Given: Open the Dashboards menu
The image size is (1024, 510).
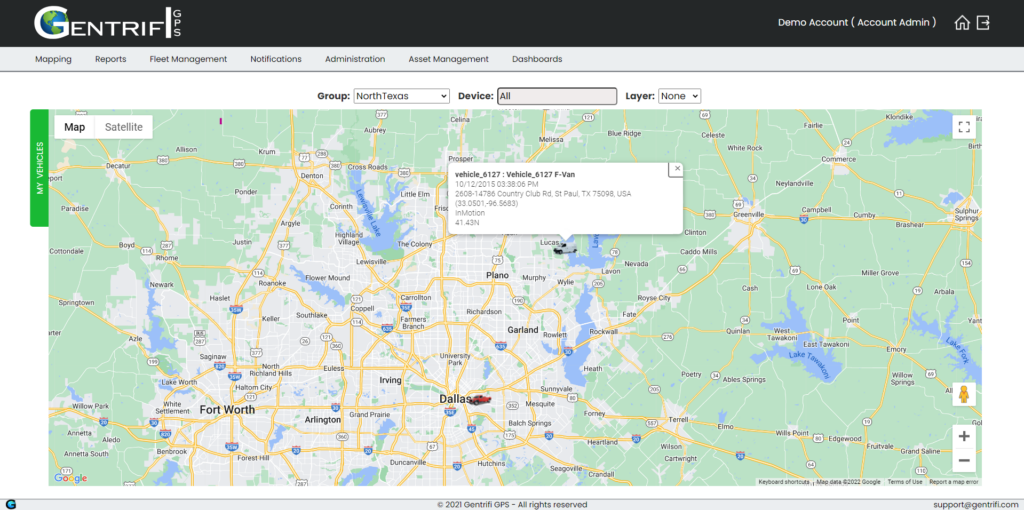Looking at the screenshot, I should tap(537, 59).
